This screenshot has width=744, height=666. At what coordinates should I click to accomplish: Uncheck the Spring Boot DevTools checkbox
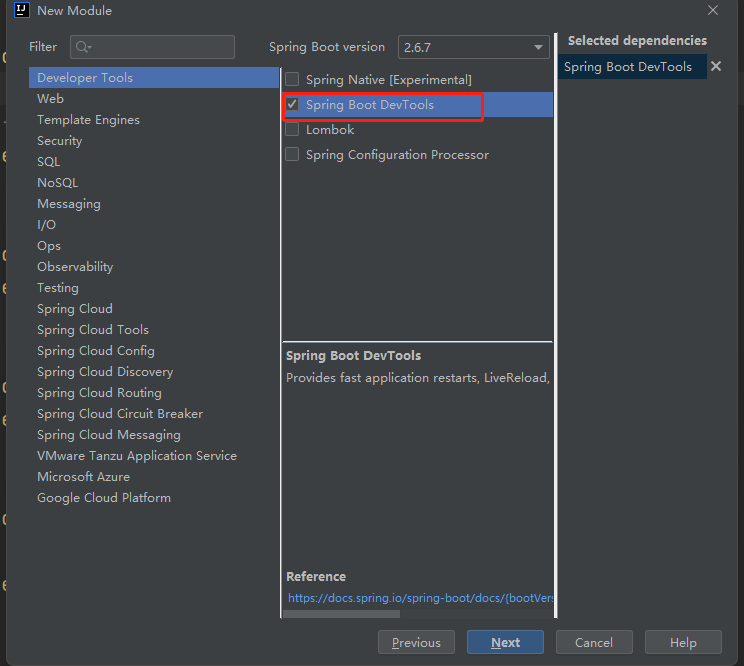(x=292, y=104)
